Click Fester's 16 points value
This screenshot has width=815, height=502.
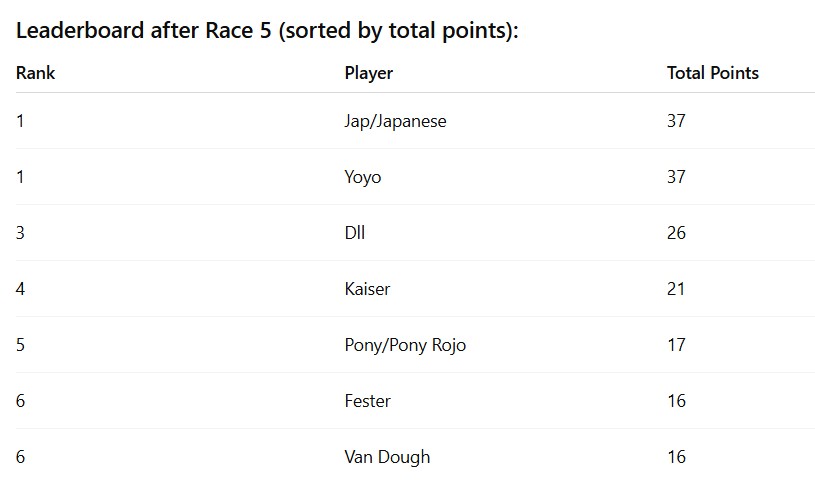coord(676,401)
